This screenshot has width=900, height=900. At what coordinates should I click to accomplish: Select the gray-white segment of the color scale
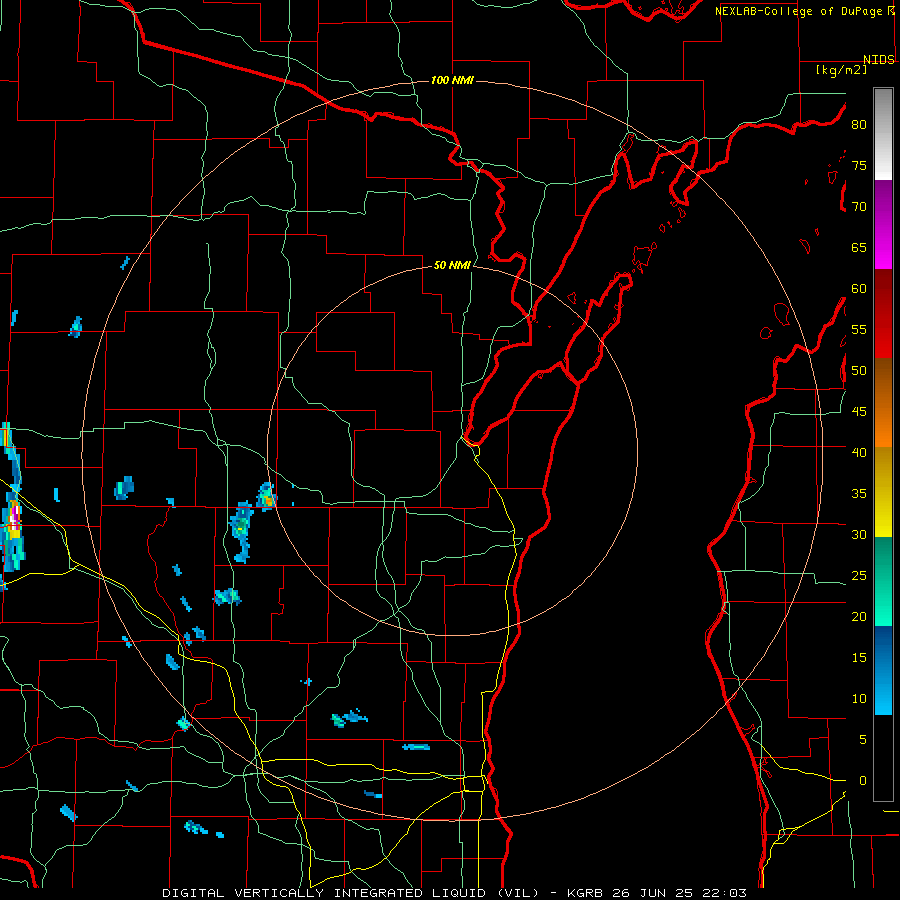883,134
